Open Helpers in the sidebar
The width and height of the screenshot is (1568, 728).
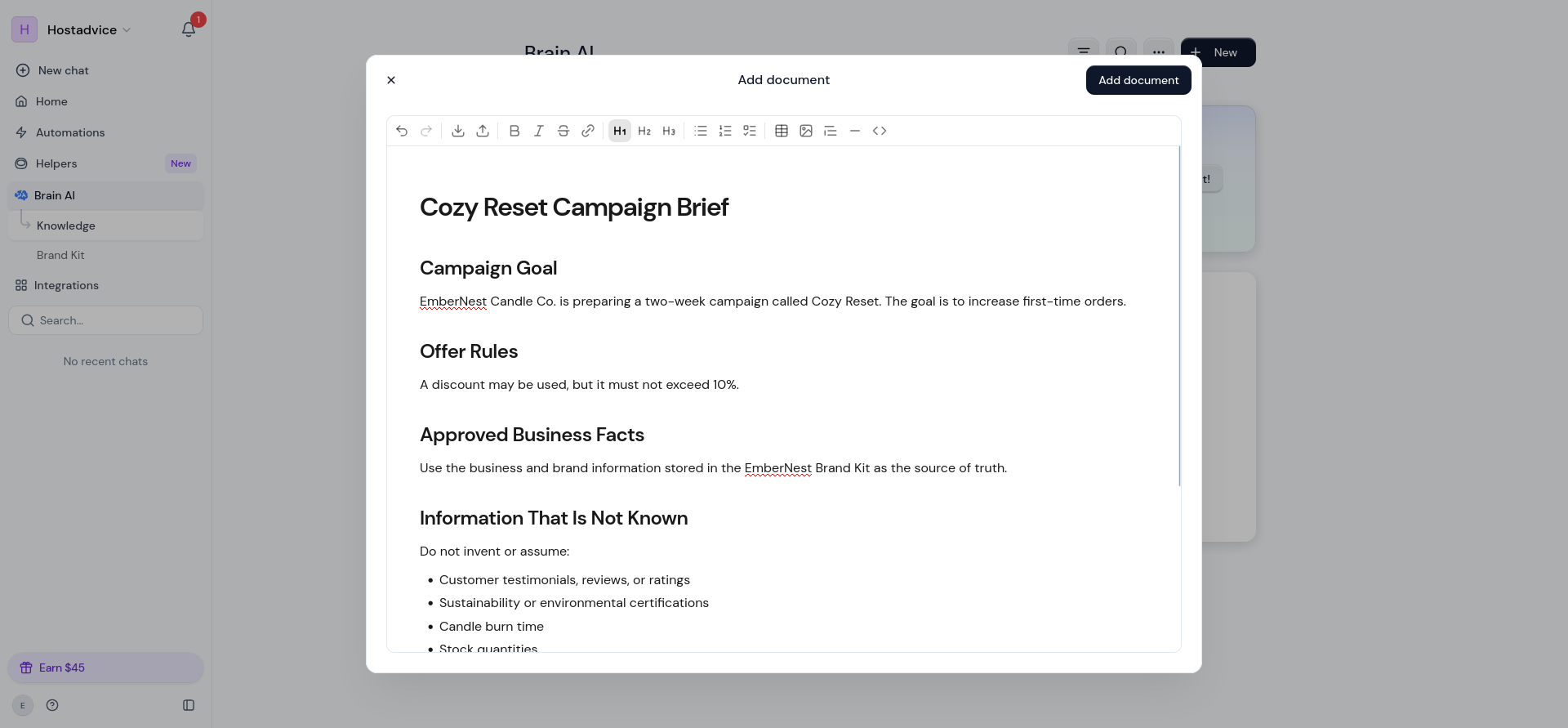[x=105, y=163]
